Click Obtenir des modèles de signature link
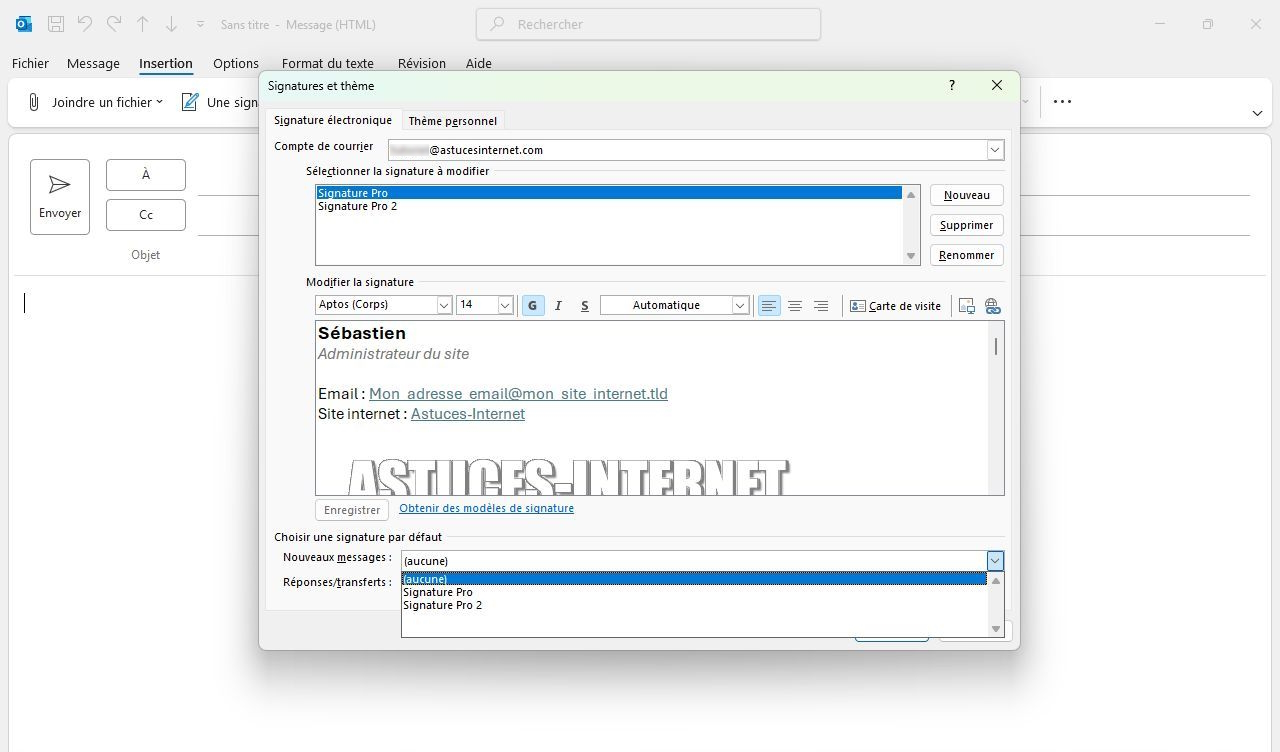1280x752 pixels. click(x=486, y=508)
